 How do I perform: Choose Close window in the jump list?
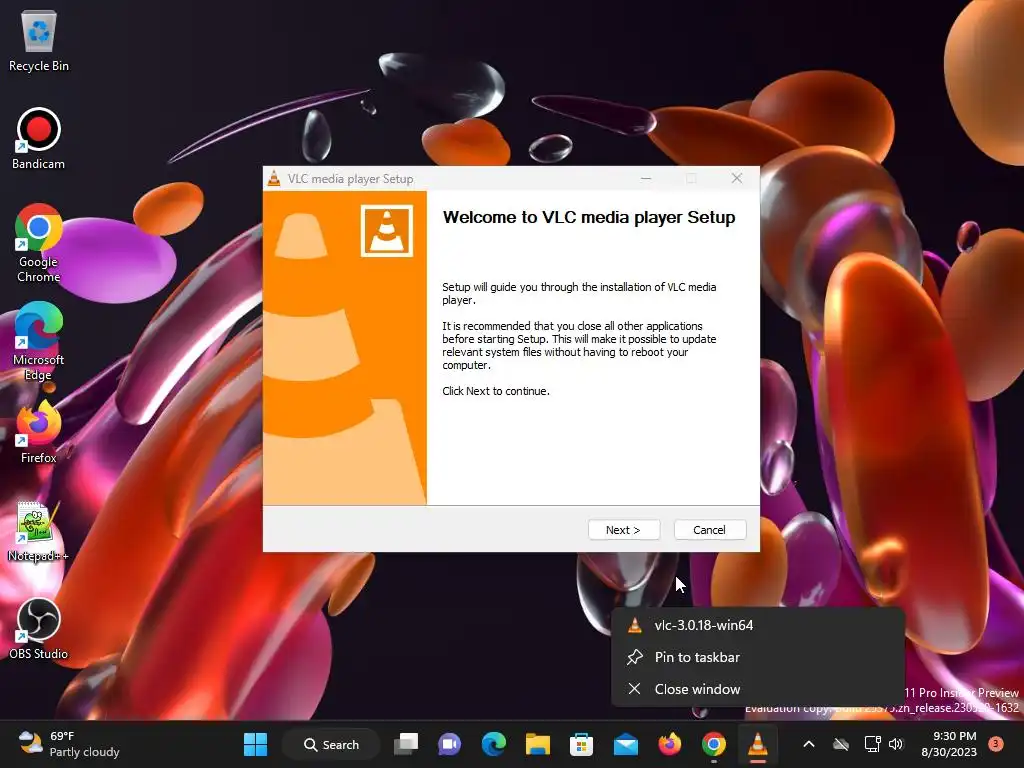(758, 689)
